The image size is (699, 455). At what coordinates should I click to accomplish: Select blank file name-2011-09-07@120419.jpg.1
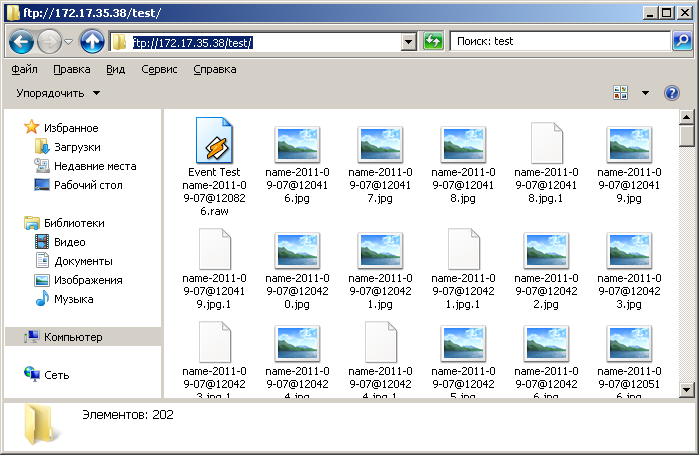[x=214, y=270]
